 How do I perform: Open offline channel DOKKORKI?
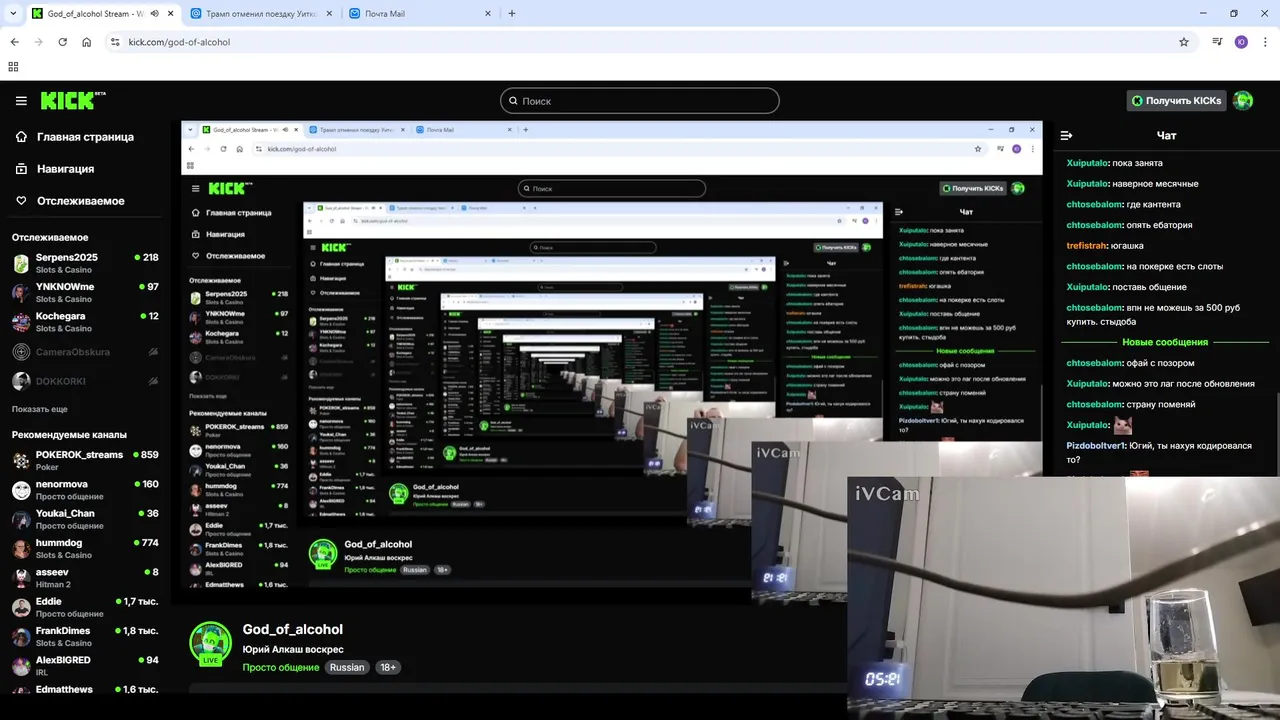click(85, 381)
